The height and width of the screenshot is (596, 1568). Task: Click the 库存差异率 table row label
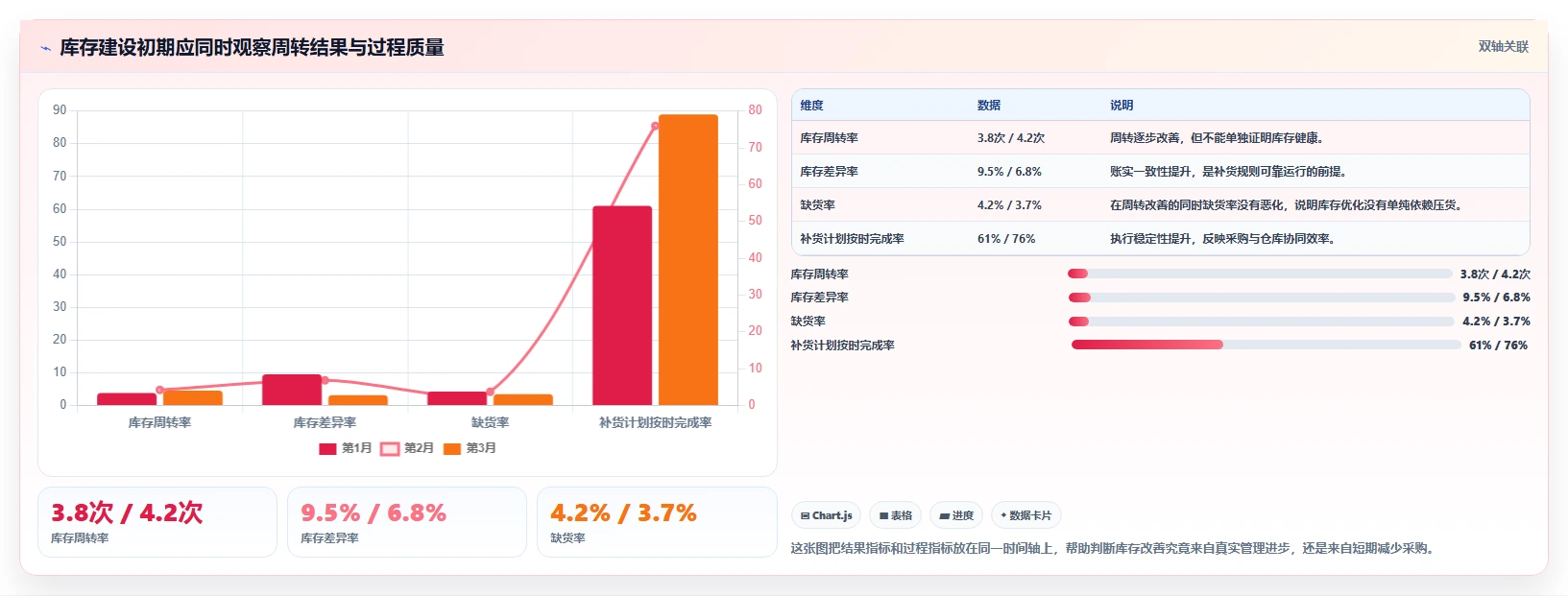click(829, 172)
